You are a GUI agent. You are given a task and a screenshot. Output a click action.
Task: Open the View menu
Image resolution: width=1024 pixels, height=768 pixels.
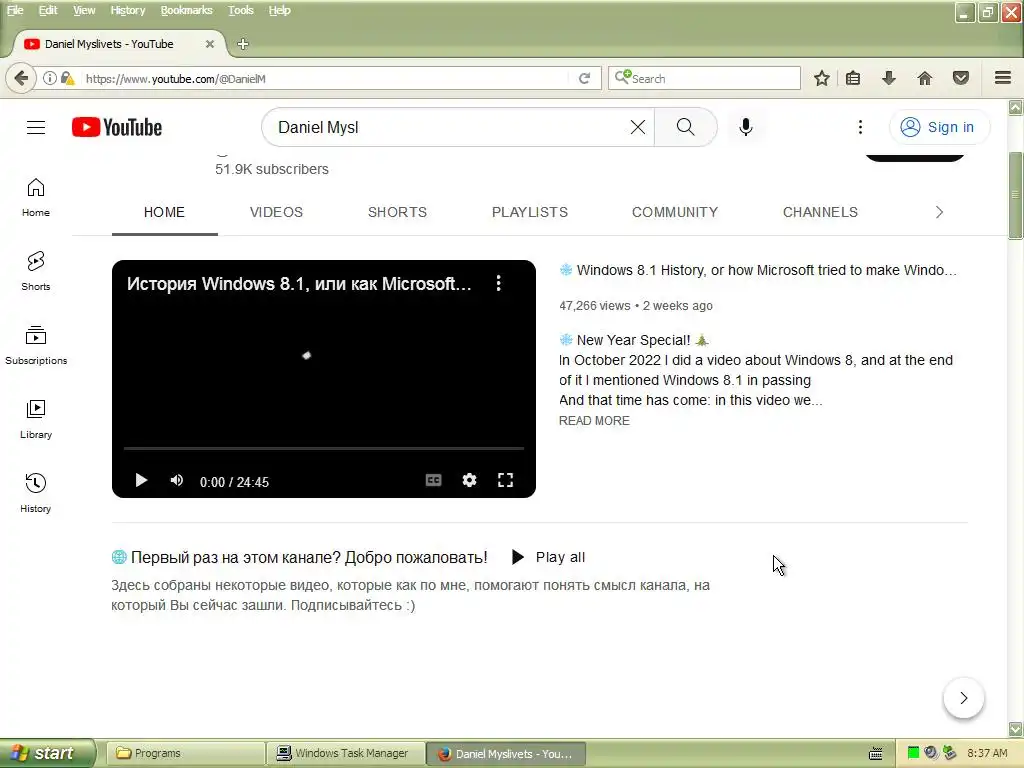pyautogui.click(x=84, y=10)
